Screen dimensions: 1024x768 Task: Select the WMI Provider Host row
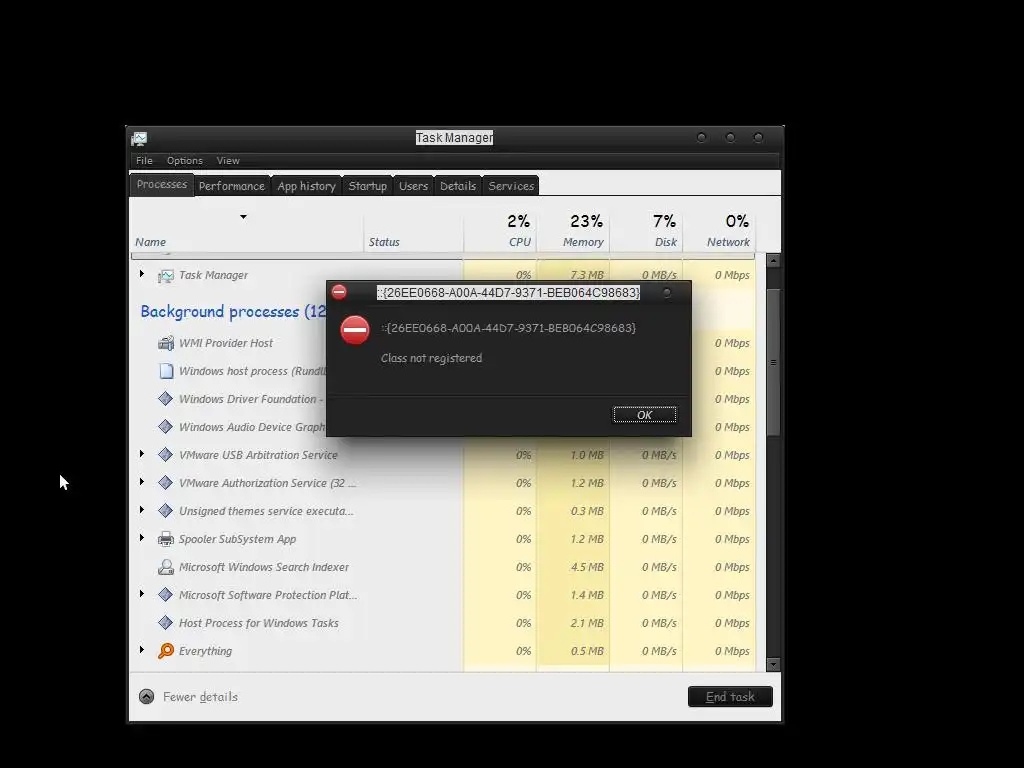[443, 344]
